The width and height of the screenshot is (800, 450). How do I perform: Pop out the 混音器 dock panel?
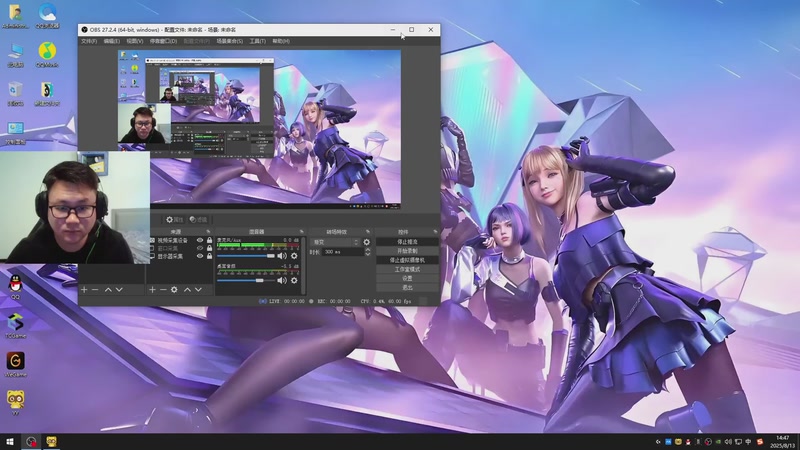302,232
